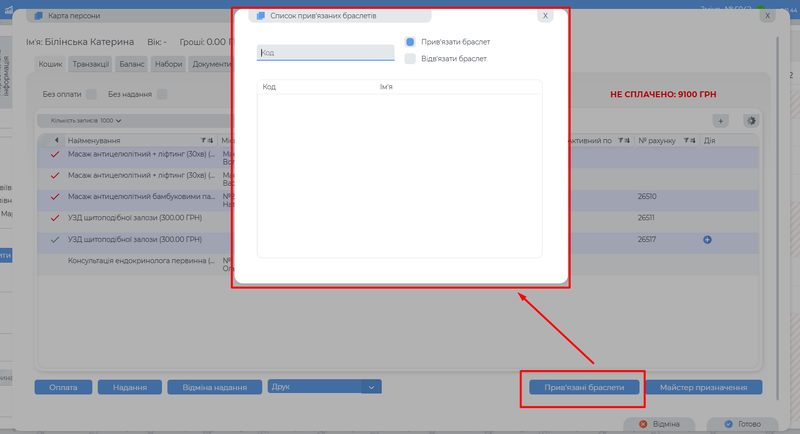Click the filter icon in Найменування column
Screen dimensions: 800x434
[x=207, y=140]
